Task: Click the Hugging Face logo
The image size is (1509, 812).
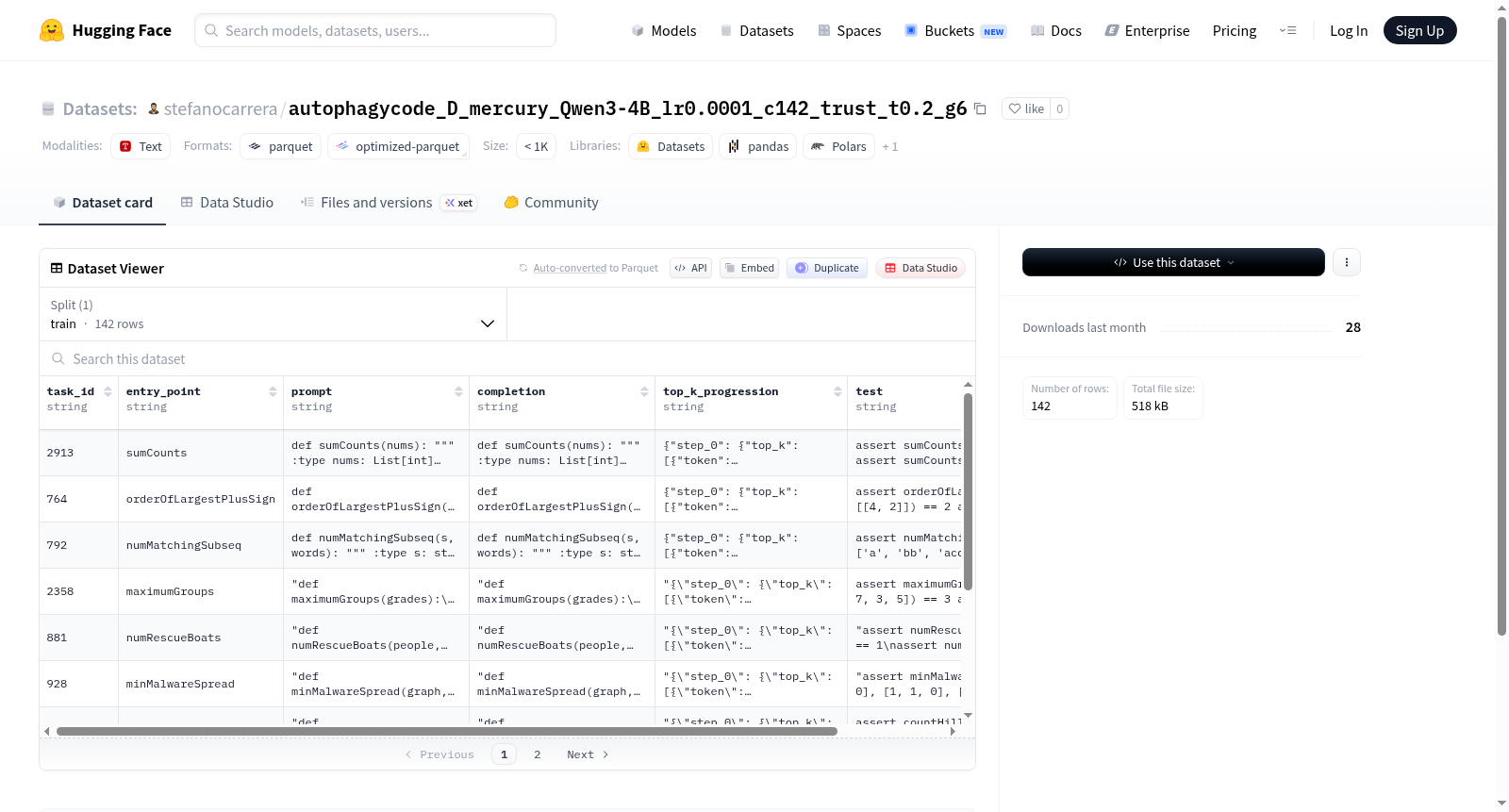Action: pos(105,30)
